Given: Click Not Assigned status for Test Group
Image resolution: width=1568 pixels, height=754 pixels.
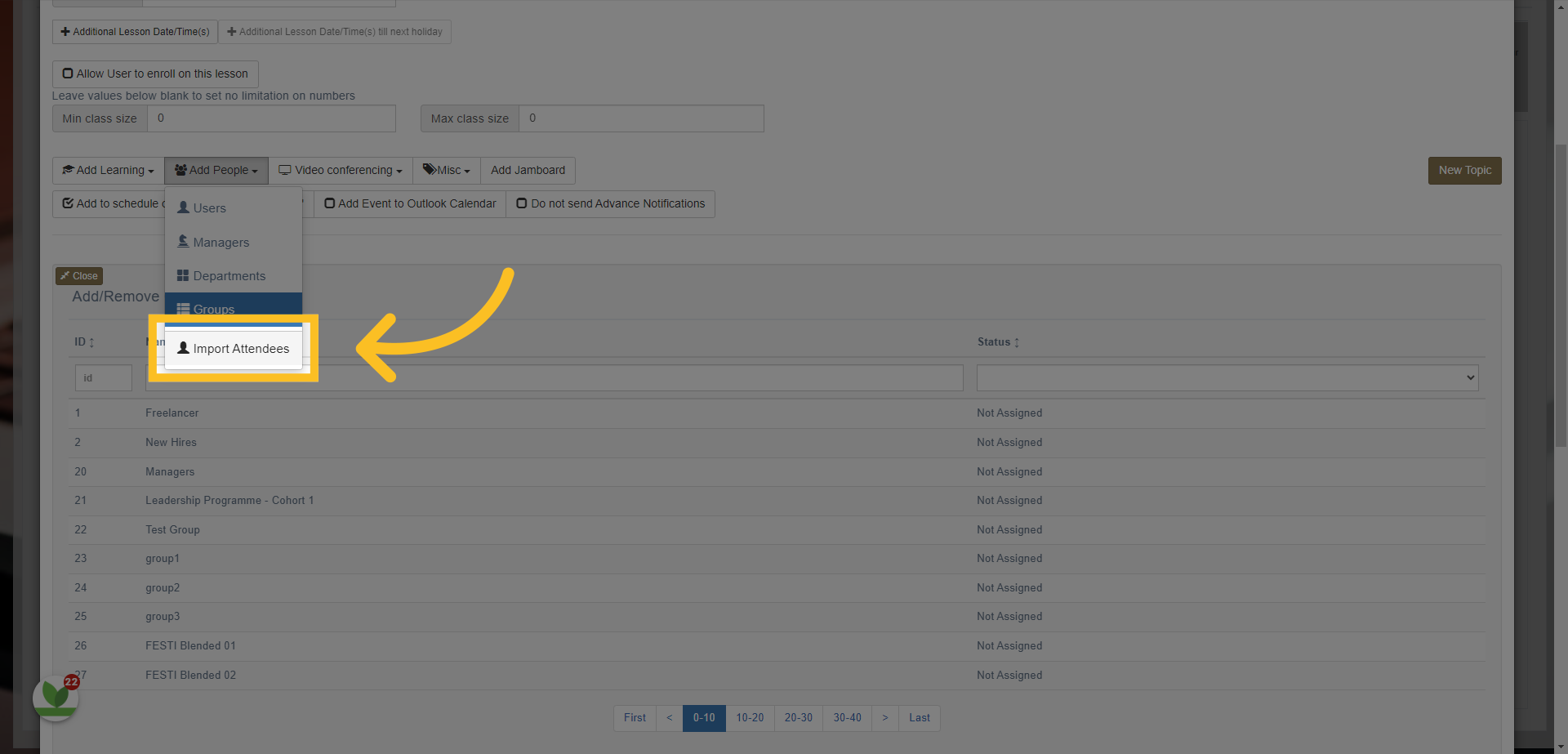Looking at the screenshot, I should [x=1009, y=530].
